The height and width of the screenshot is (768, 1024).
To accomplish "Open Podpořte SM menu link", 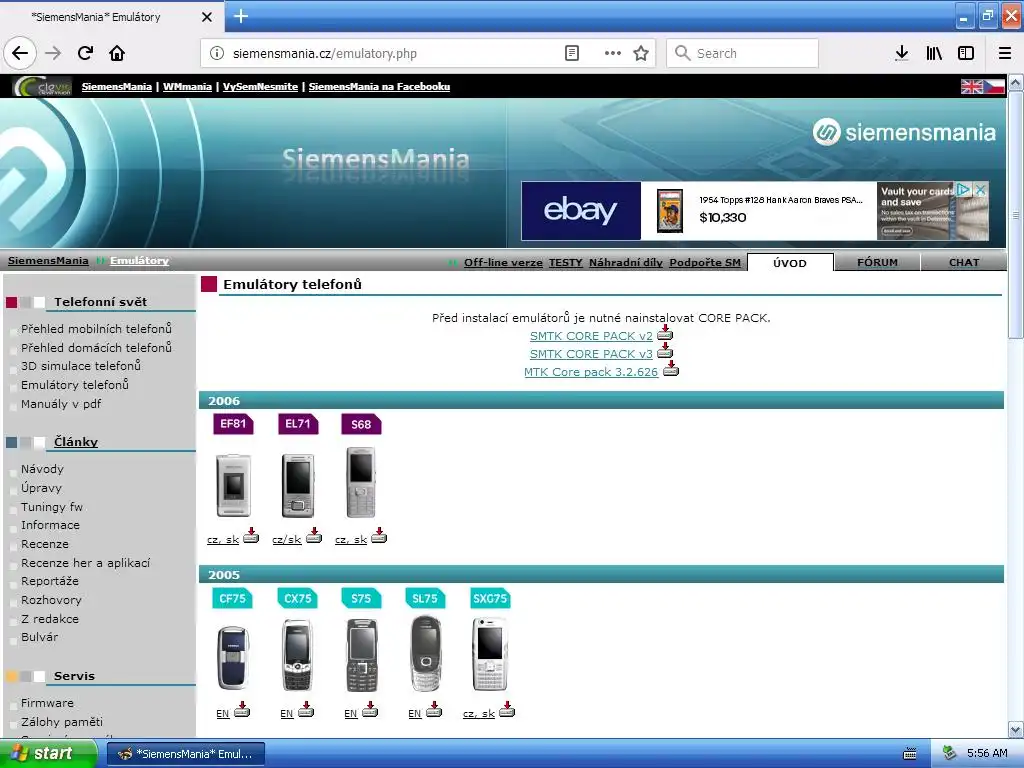I will click(705, 263).
